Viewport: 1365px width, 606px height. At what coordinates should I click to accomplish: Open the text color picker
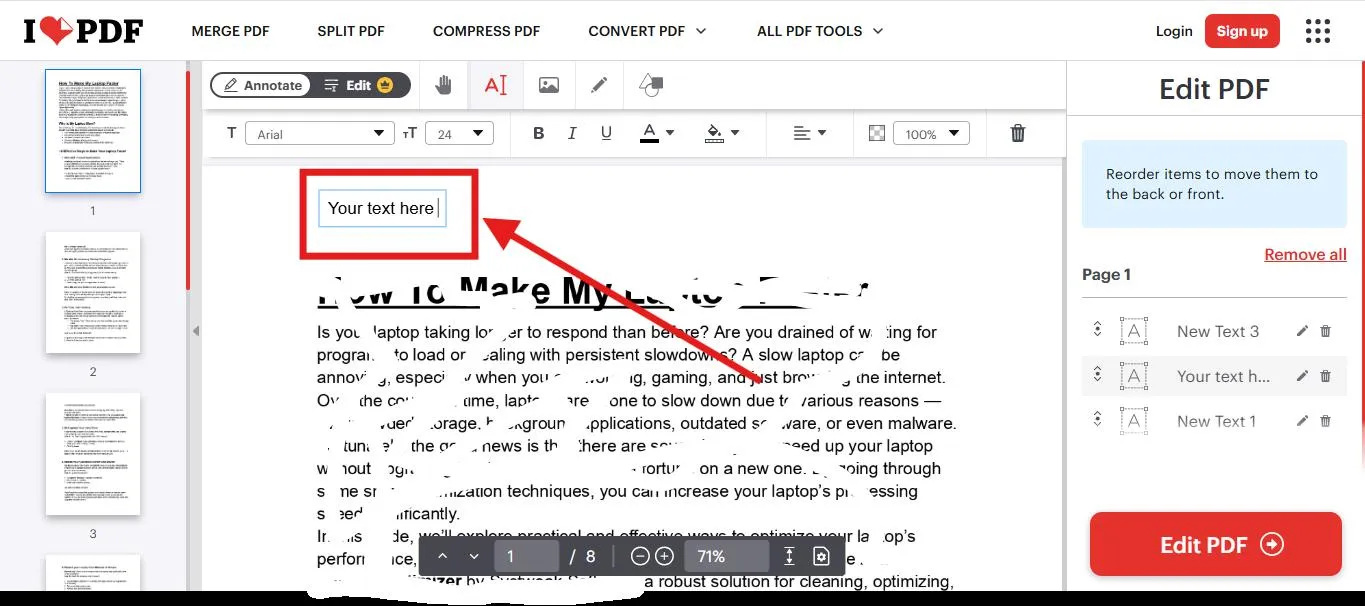click(657, 133)
